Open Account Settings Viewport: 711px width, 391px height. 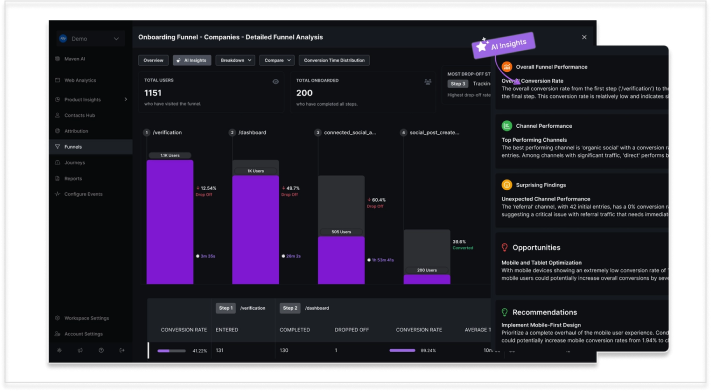[x=83, y=334]
